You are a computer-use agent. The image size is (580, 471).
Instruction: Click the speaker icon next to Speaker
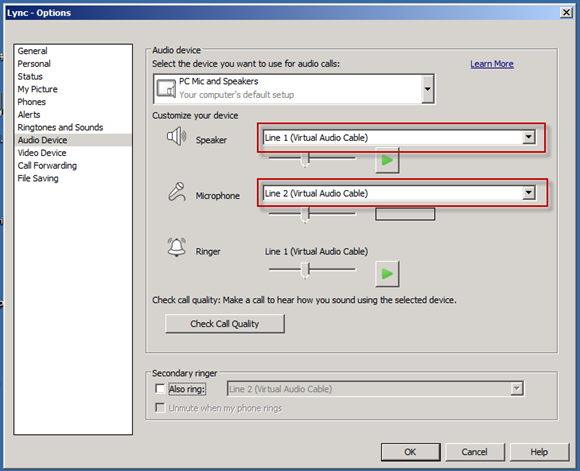(176, 136)
